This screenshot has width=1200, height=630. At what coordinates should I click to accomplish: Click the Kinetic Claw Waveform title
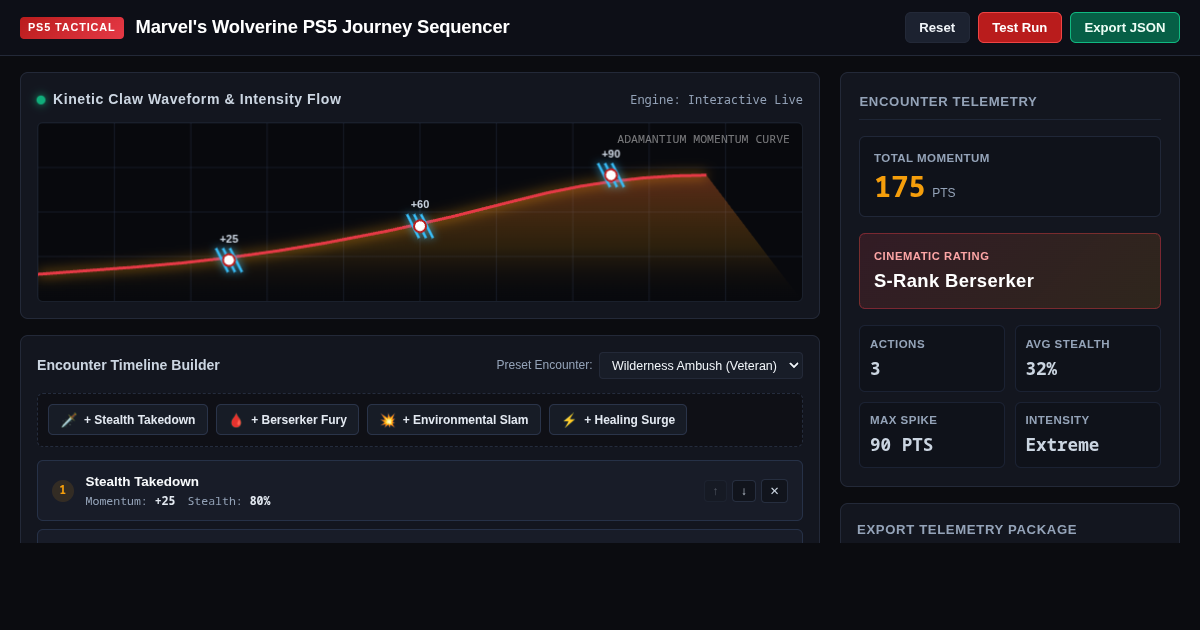(197, 99)
